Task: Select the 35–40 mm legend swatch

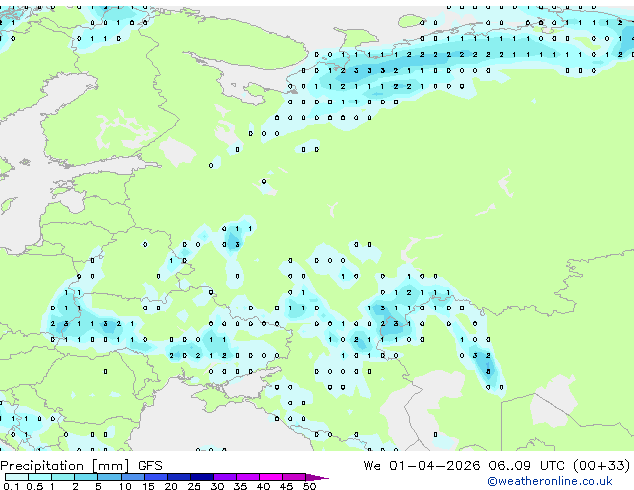Action: coord(248,477)
